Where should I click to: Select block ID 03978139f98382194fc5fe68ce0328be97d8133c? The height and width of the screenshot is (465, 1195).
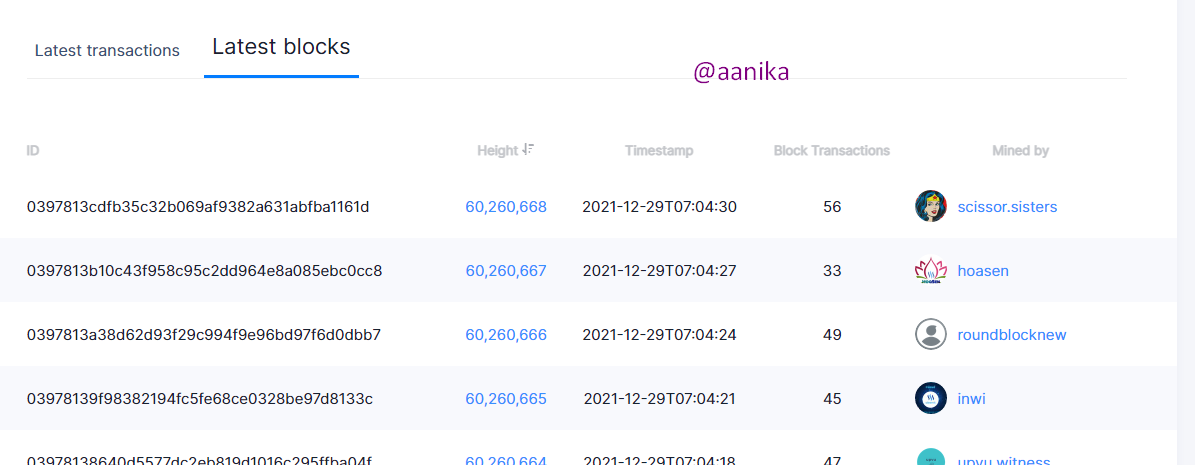pyautogui.click(x=200, y=399)
